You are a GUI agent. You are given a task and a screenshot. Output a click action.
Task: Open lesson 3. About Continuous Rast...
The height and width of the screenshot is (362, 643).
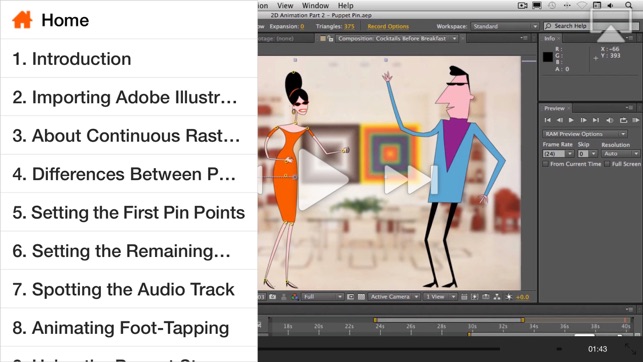(129, 135)
